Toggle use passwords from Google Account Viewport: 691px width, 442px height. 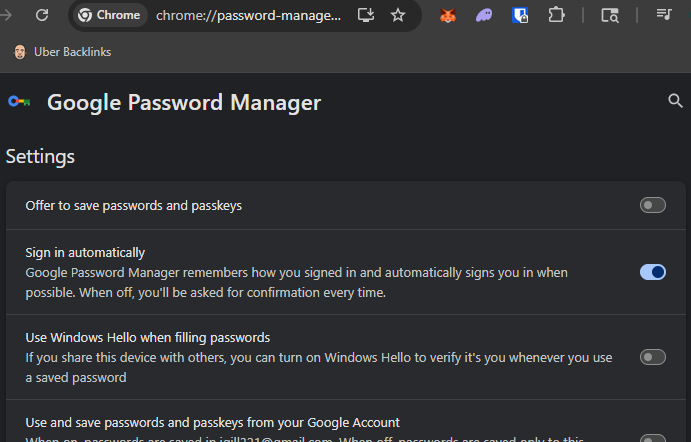tap(652, 436)
